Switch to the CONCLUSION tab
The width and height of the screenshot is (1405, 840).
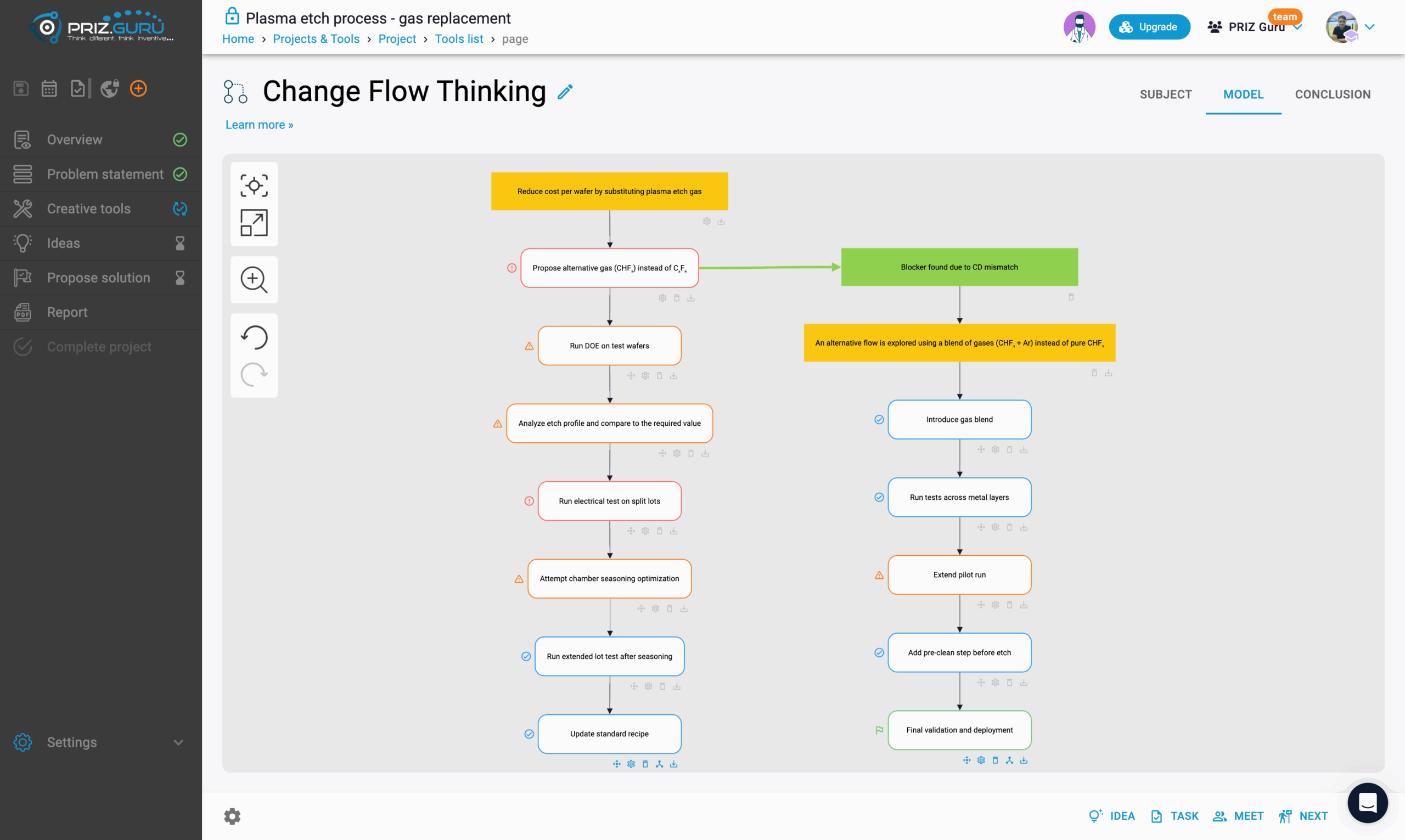(x=1333, y=94)
